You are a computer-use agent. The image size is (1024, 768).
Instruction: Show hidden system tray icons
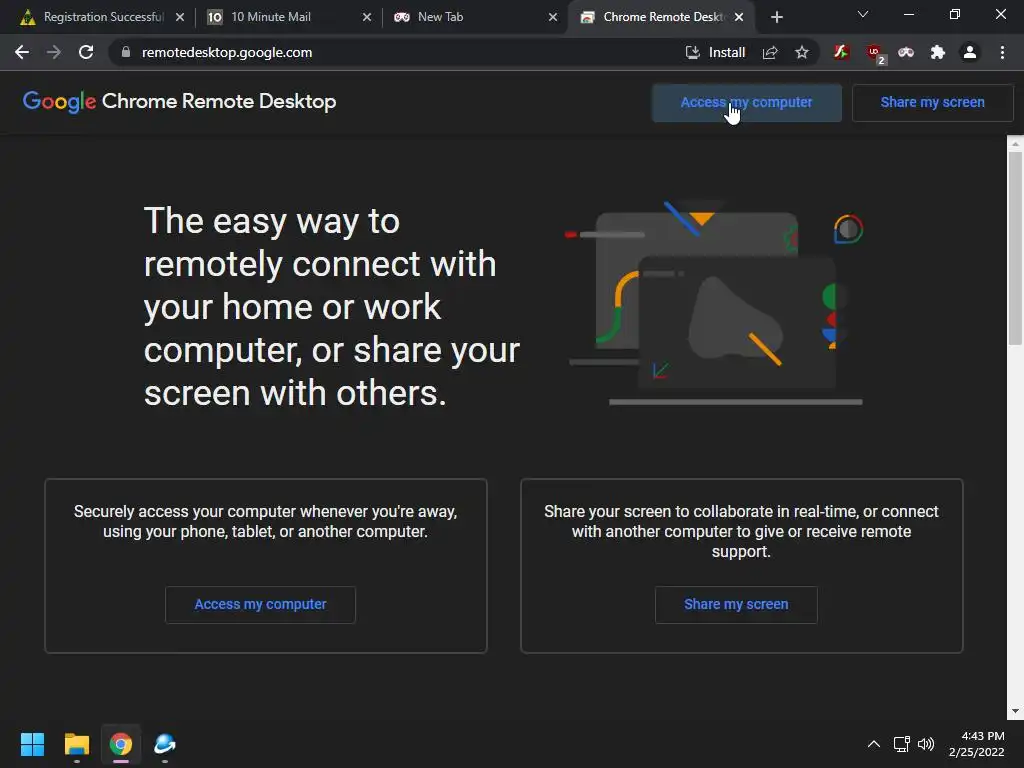873,744
